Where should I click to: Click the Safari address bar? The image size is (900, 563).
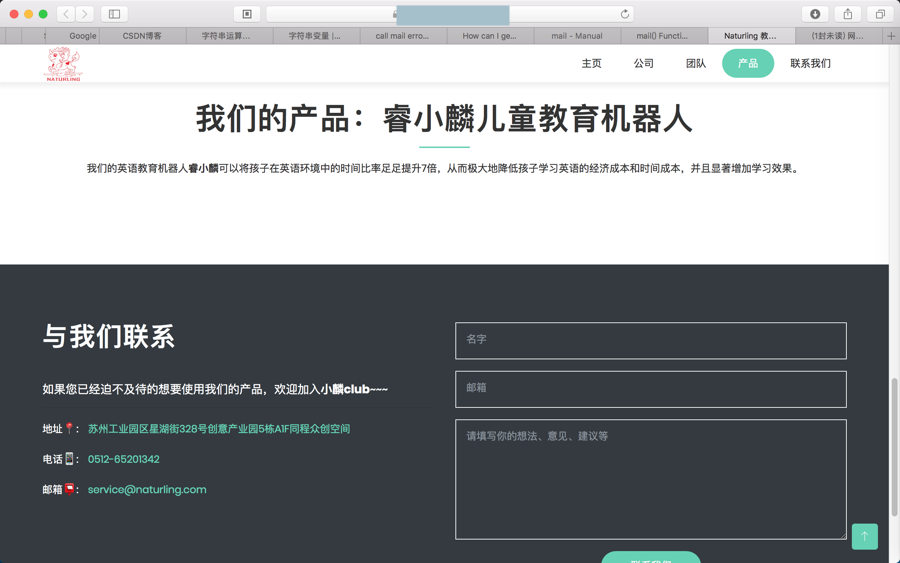click(x=450, y=14)
